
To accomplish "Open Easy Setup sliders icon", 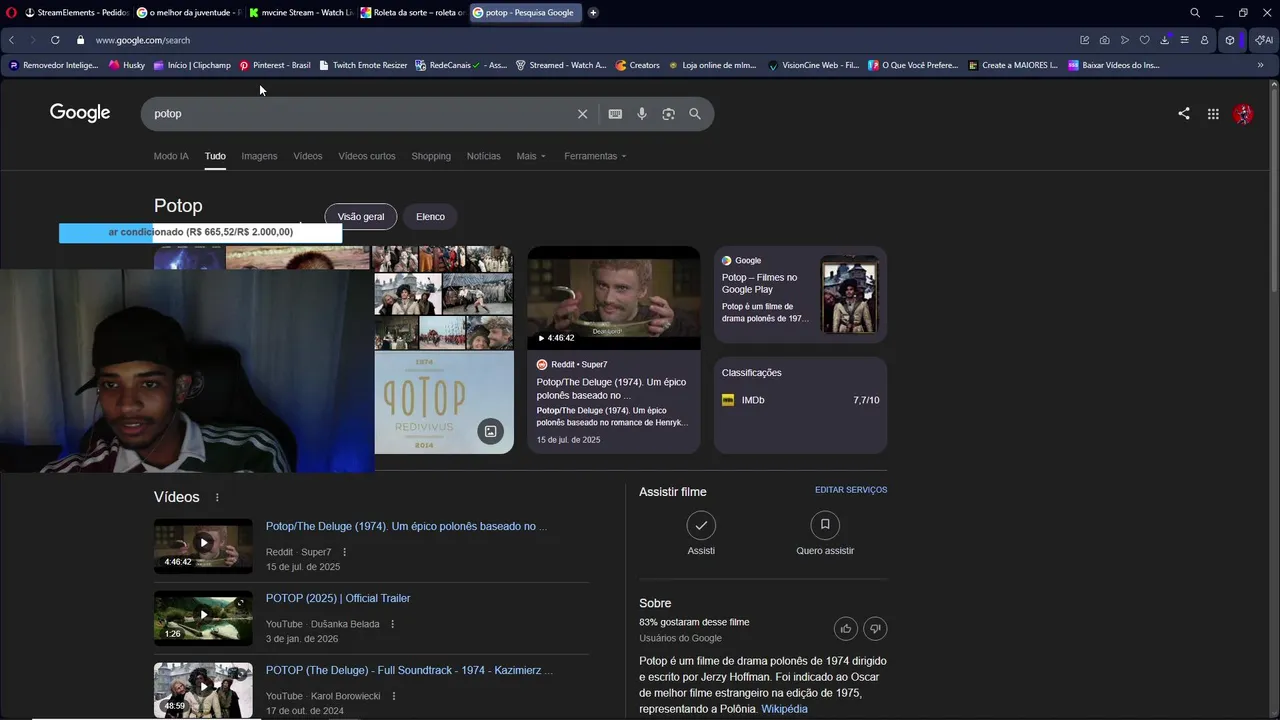I will (1184, 40).
